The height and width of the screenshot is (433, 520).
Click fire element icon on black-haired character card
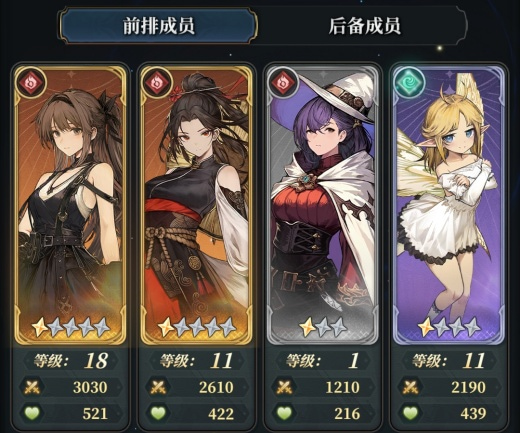pos(157,82)
